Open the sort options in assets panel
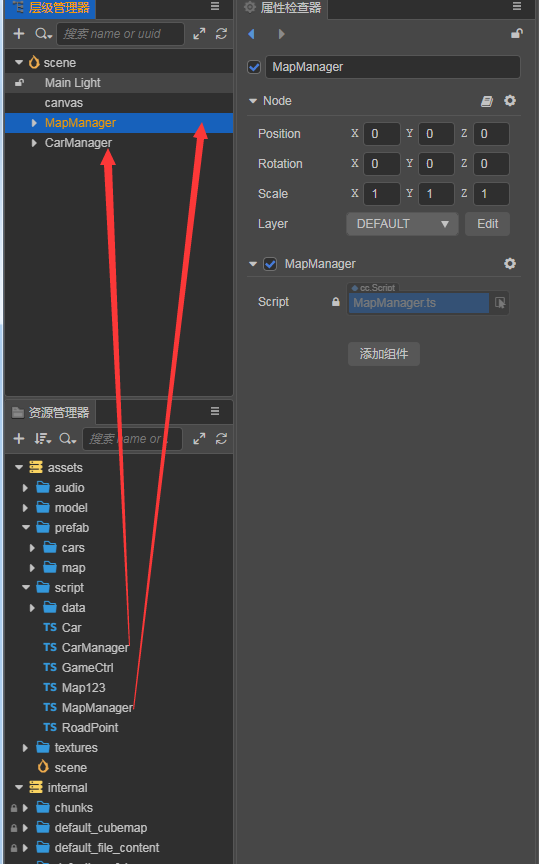539x864 pixels. tap(42, 439)
